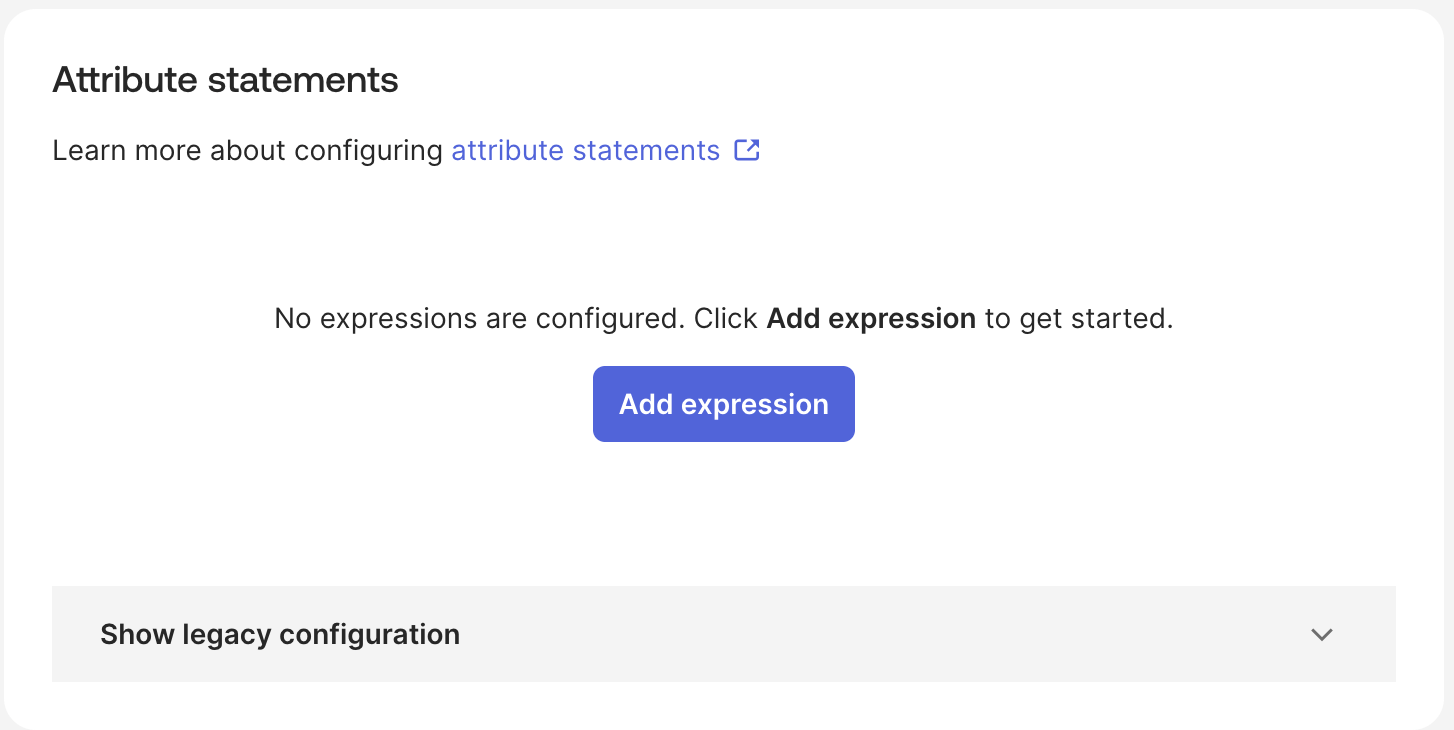The width and height of the screenshot is (1454, 730).
Task: Click the word 'Show' in the legacy bar
Action: click(x=138, y=634)
